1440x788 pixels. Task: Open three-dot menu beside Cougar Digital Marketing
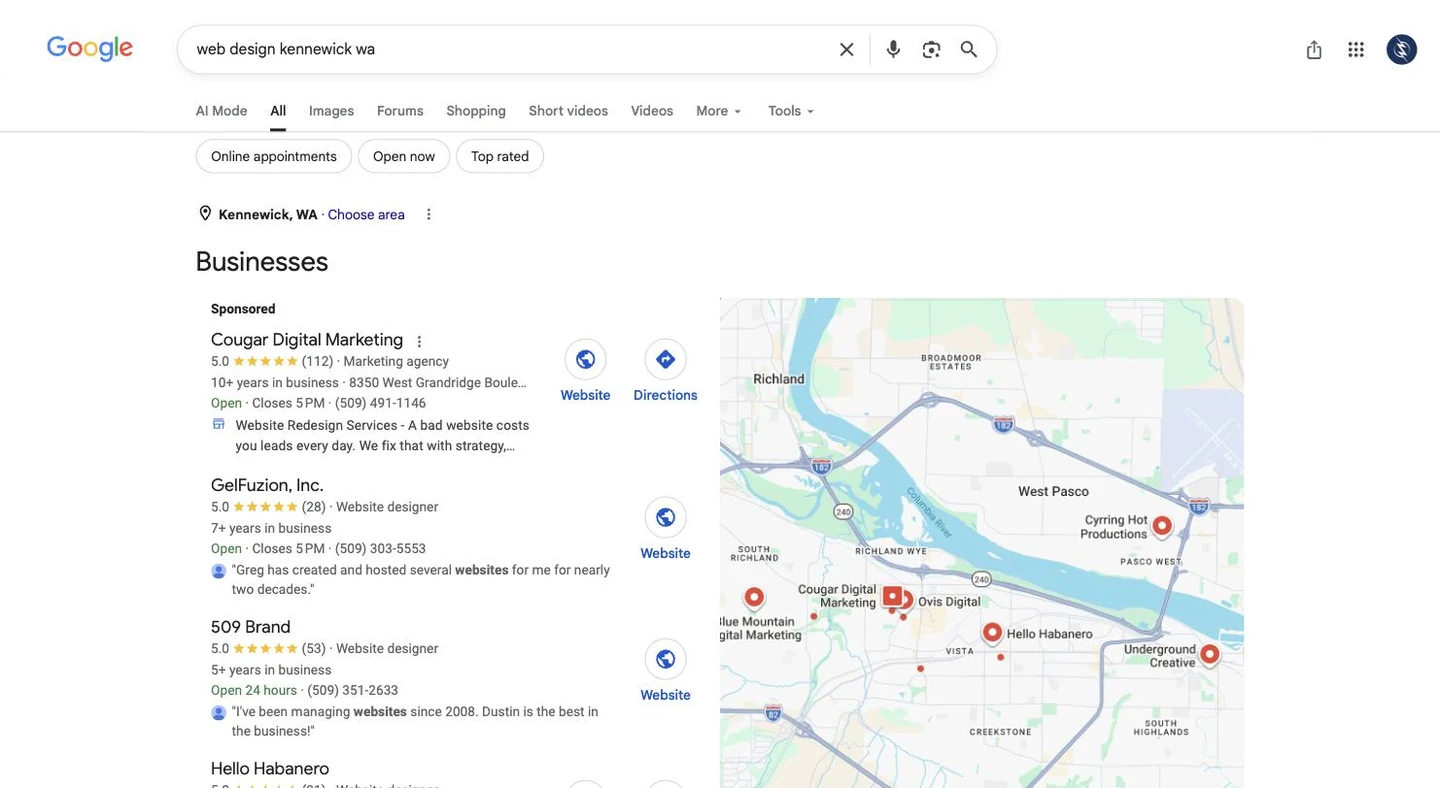[x=419, y=341]
